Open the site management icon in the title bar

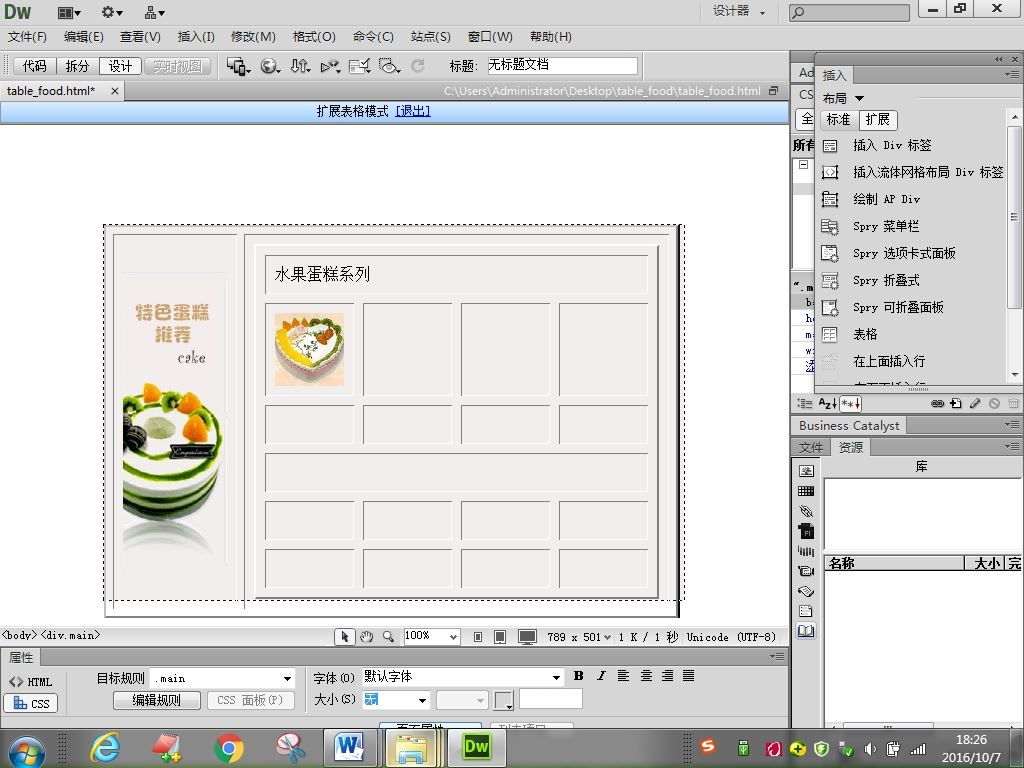[154, 12]
